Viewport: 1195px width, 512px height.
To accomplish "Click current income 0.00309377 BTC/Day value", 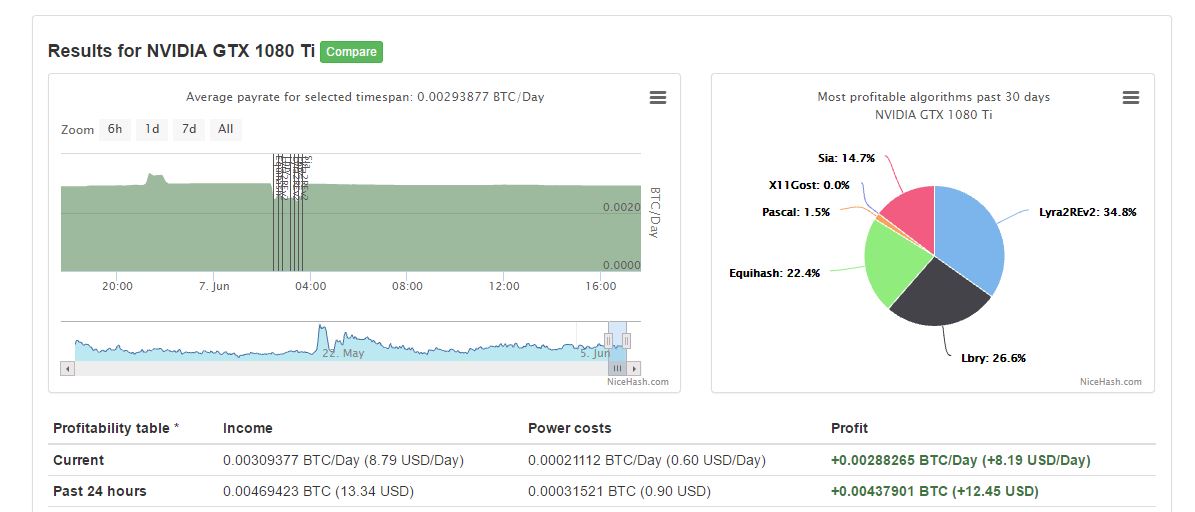I will point(343,460).
